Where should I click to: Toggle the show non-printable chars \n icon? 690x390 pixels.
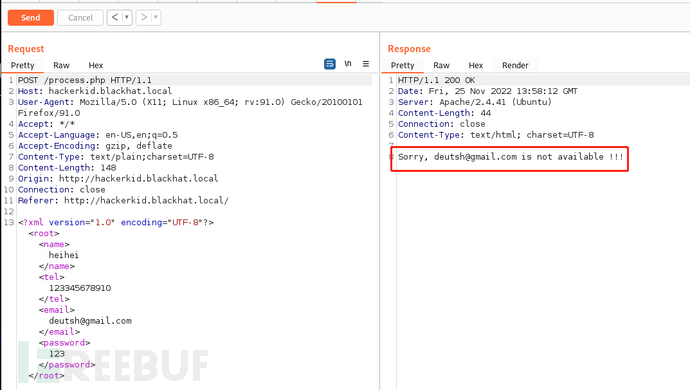coord(348,64)
